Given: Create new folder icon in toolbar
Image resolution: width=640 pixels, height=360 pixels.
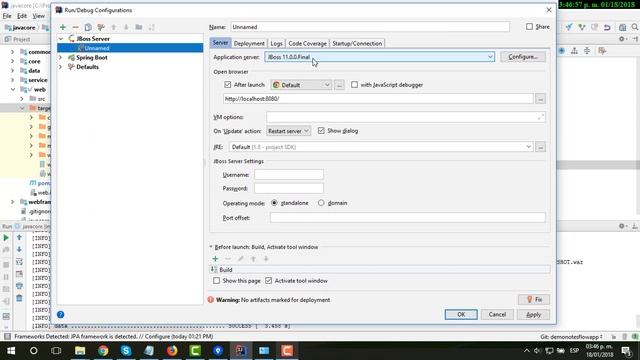Looking at the screenshot, I should click(139, 27).
